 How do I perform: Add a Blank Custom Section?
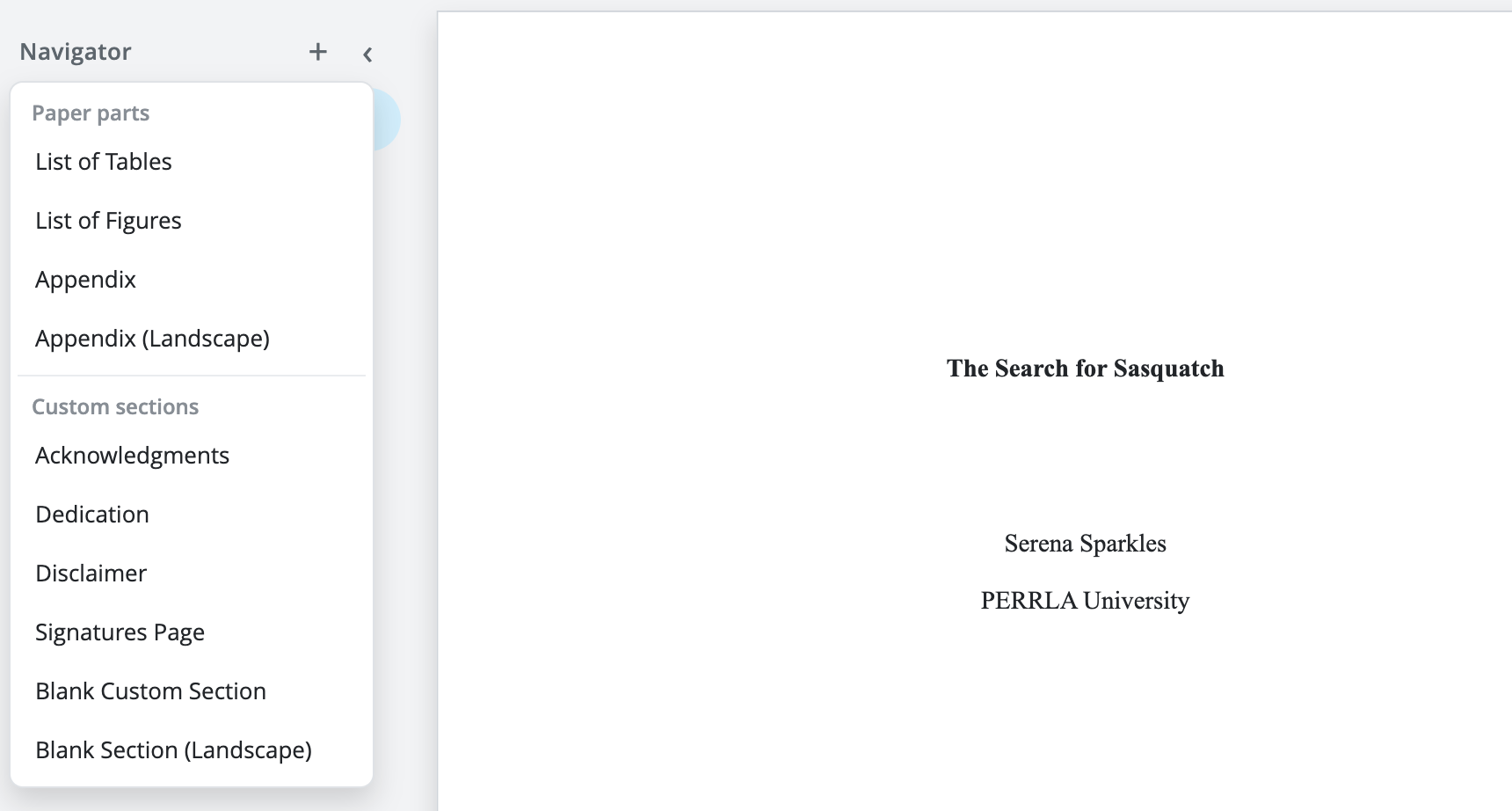tap(192, 691)
